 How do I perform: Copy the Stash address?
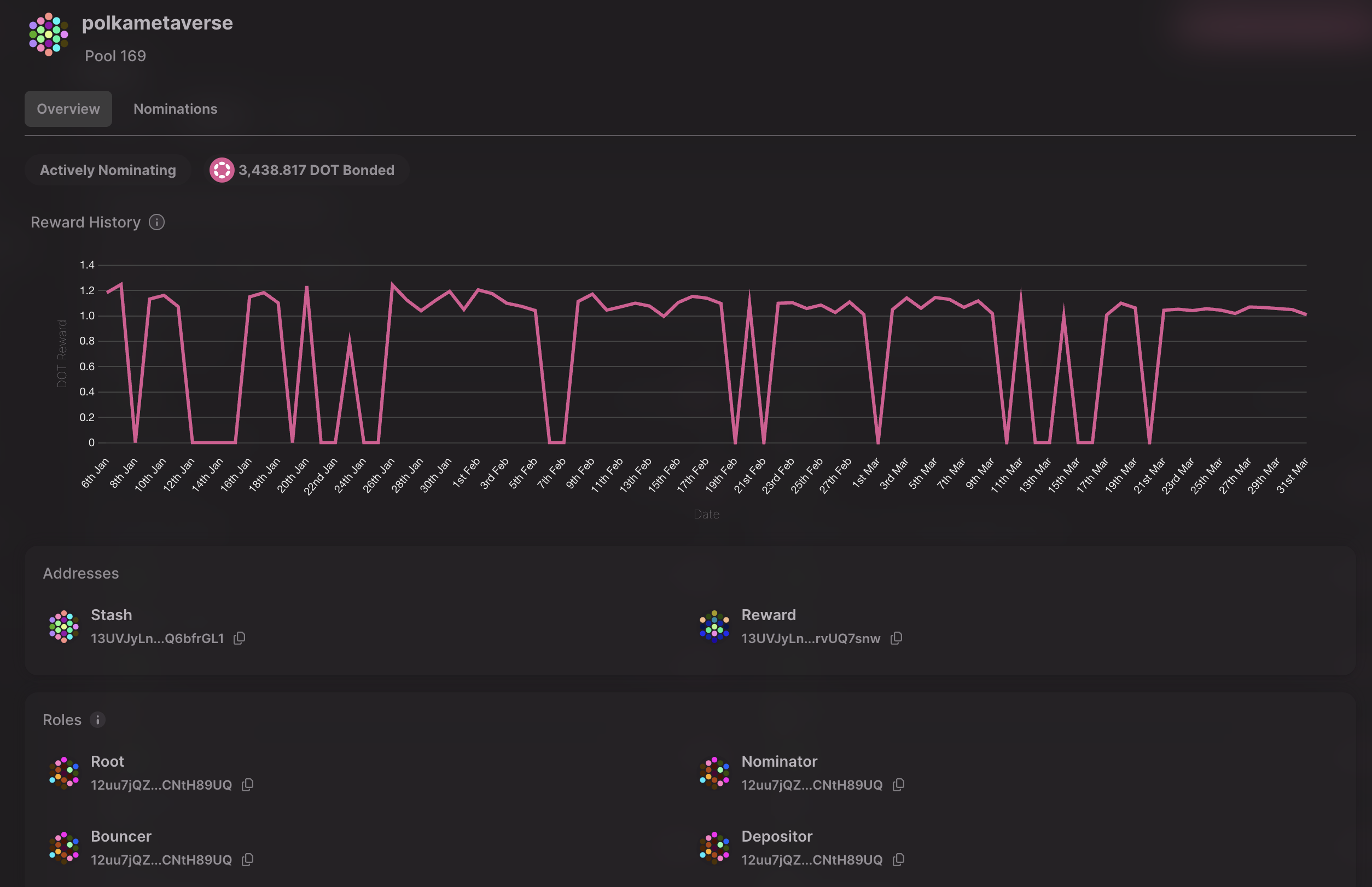pos(239,638)
